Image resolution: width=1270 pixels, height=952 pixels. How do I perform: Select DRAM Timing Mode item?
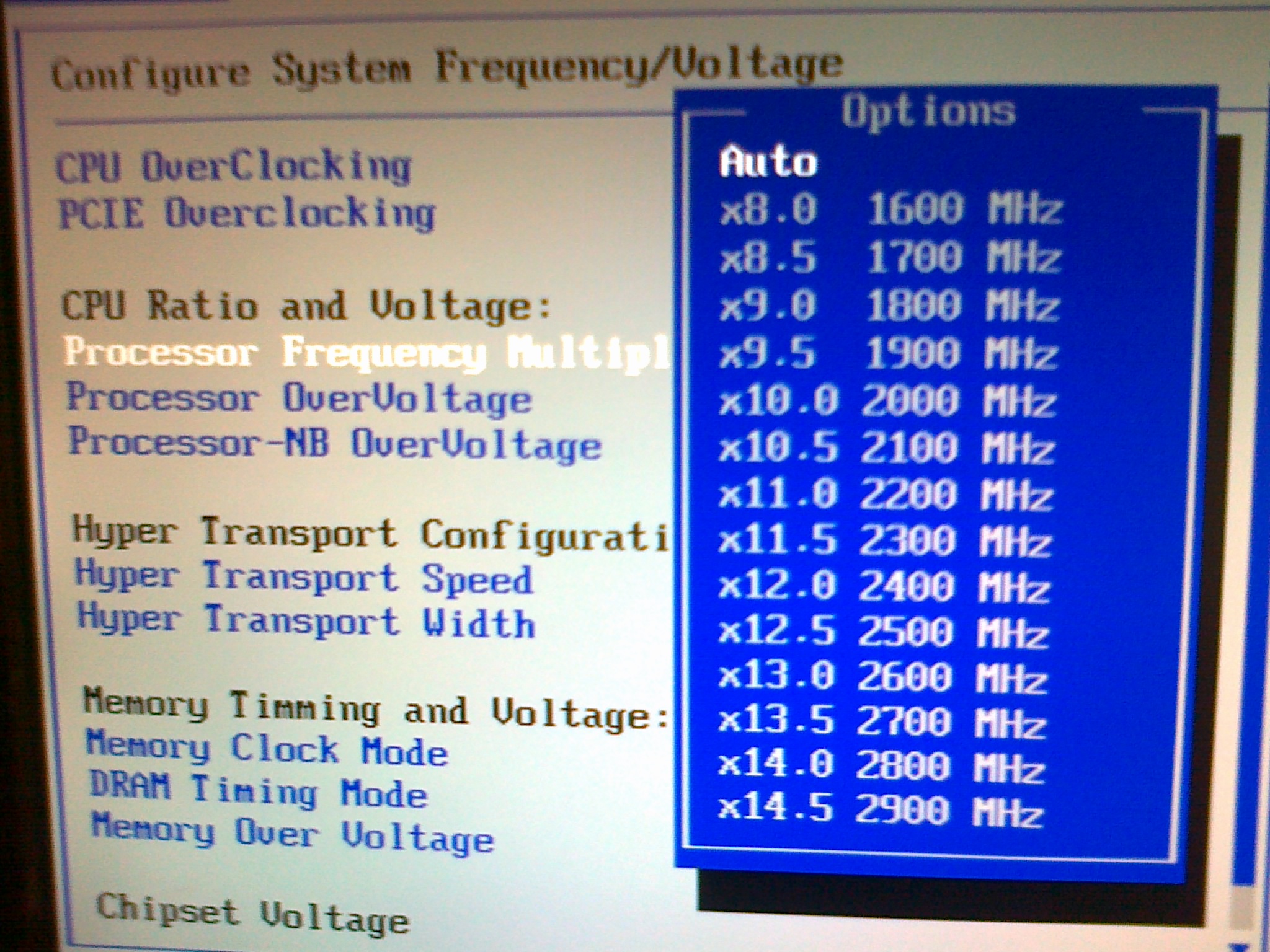[x=259, y=790]
